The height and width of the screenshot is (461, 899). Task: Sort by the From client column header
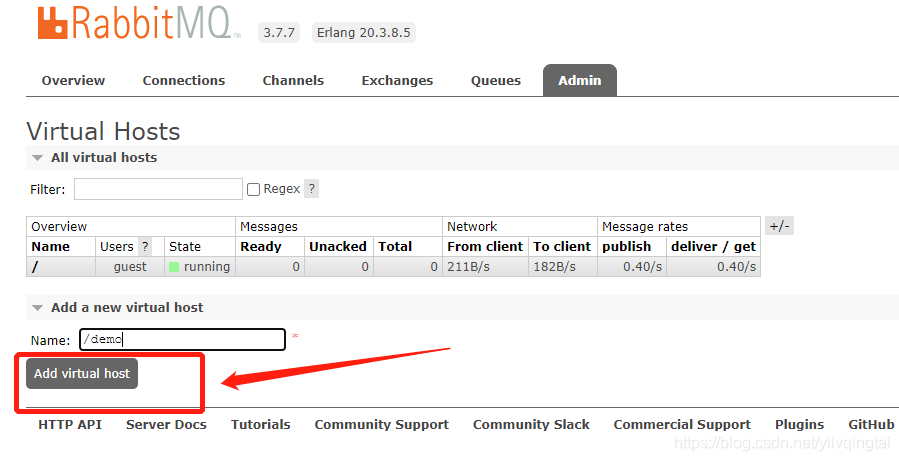click(x=485, y=247)
